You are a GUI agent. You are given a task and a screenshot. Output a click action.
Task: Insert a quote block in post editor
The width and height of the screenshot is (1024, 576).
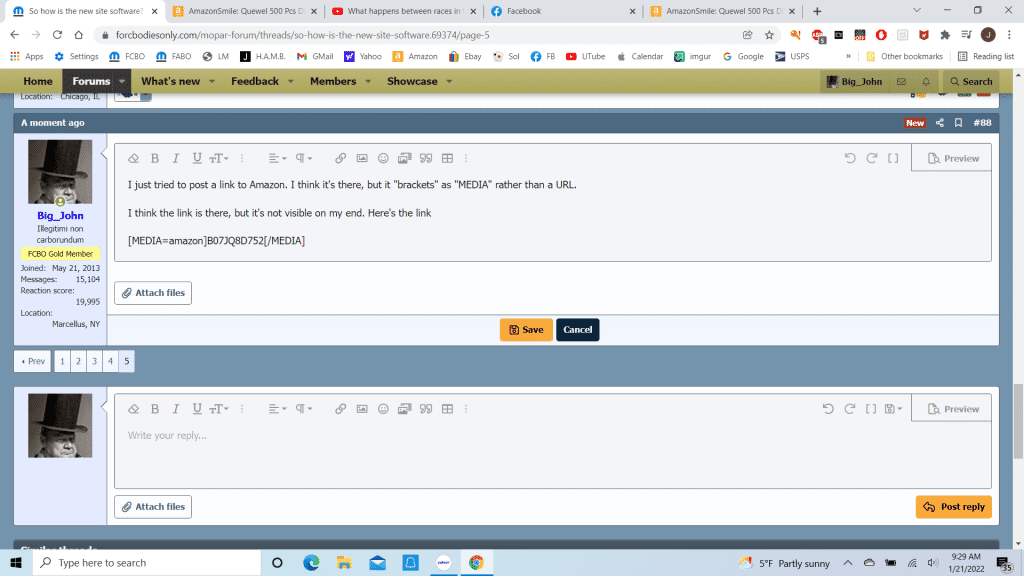(426, 158)
